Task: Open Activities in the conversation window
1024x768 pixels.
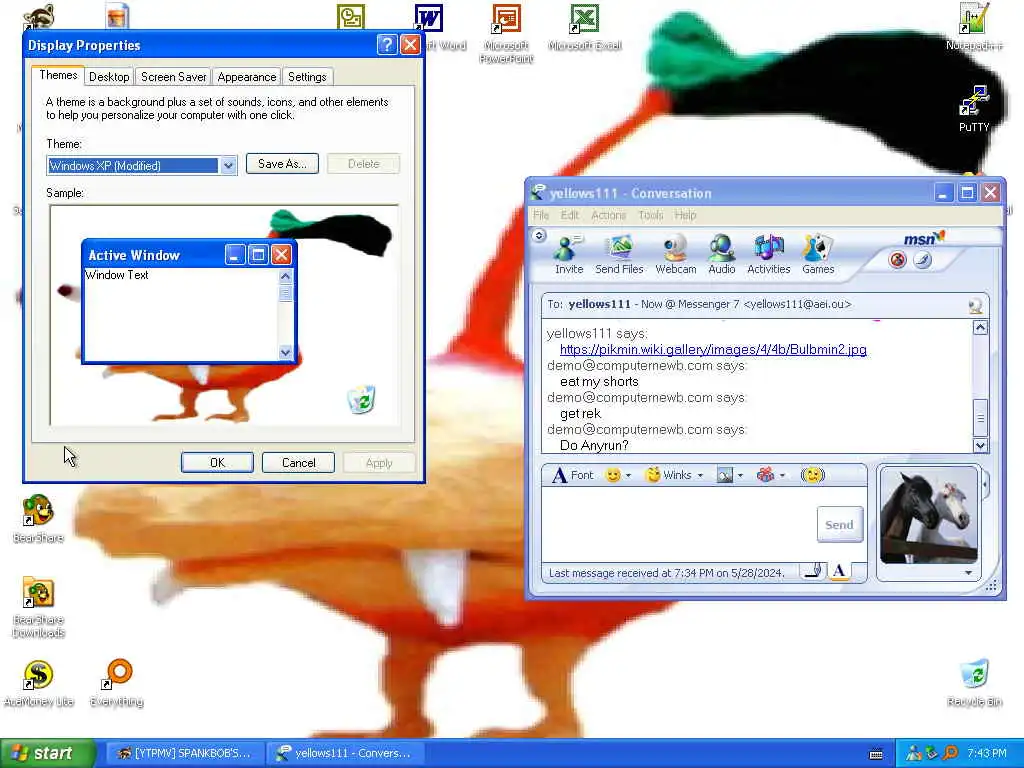Action: [x=769, y=255]
